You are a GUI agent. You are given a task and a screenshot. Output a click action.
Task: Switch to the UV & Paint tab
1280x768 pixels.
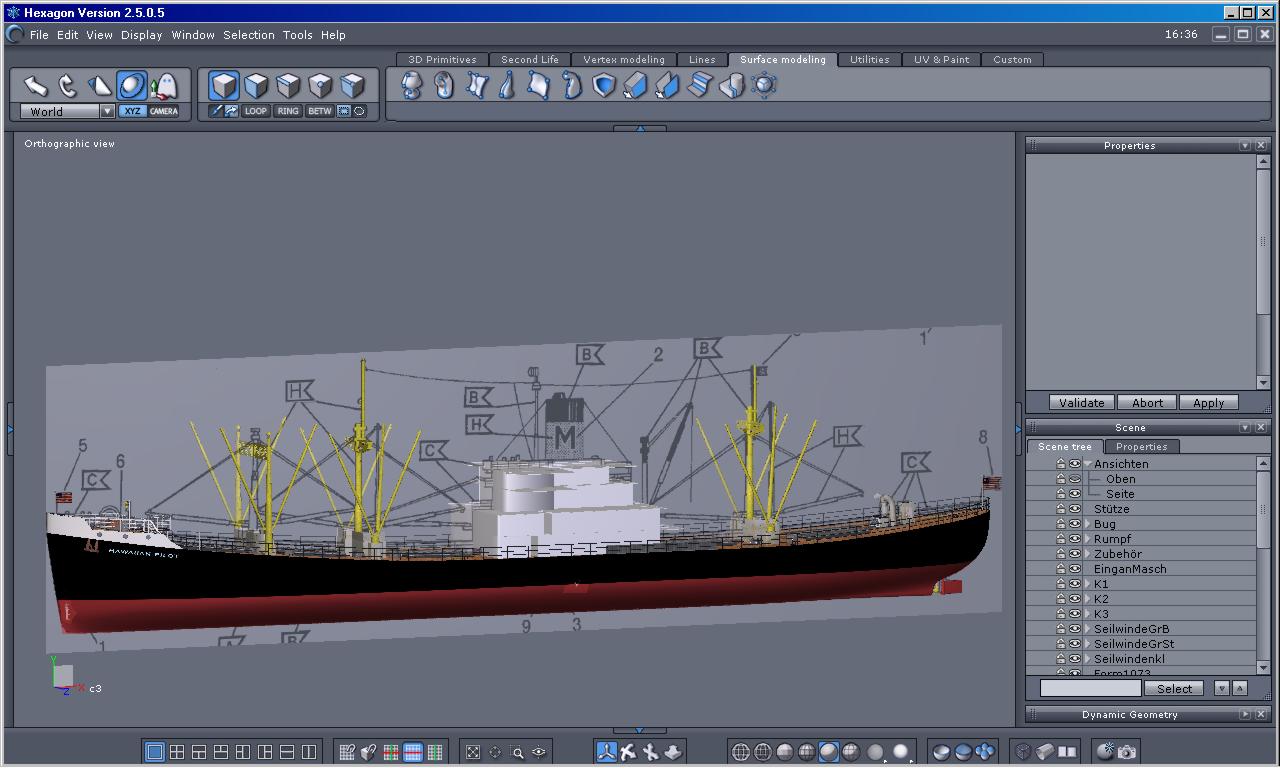tap(942, 60)
